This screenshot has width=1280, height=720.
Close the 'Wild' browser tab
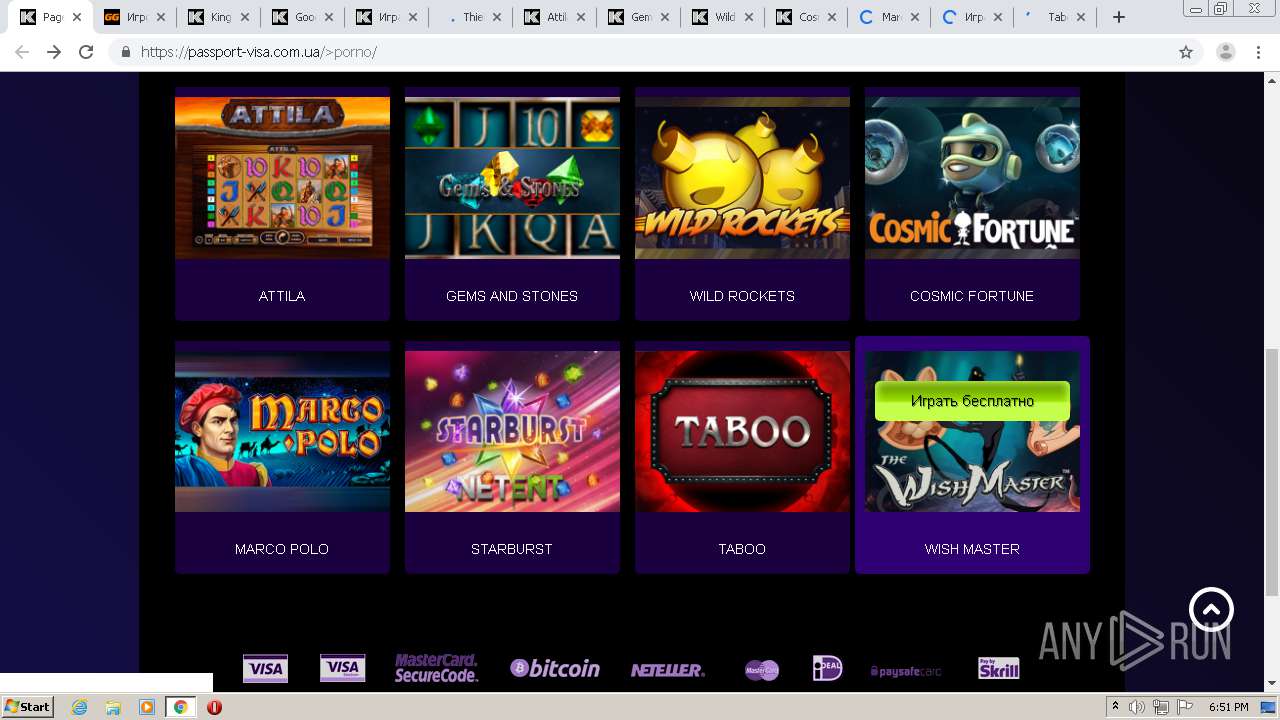click(x=749, y=17)
